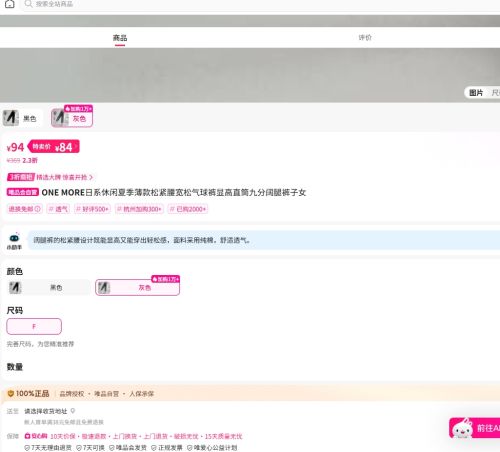Click the #已购2000+ tag
Viewport: 500px width, 452px height.
click(x=188, y=209)
